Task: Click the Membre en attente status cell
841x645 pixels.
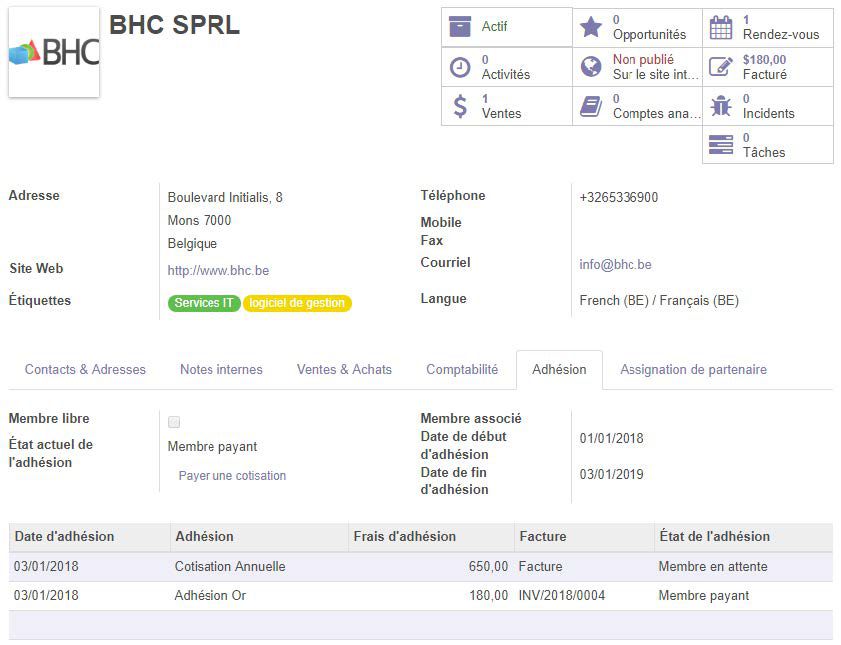Action: tap(713, 567)
